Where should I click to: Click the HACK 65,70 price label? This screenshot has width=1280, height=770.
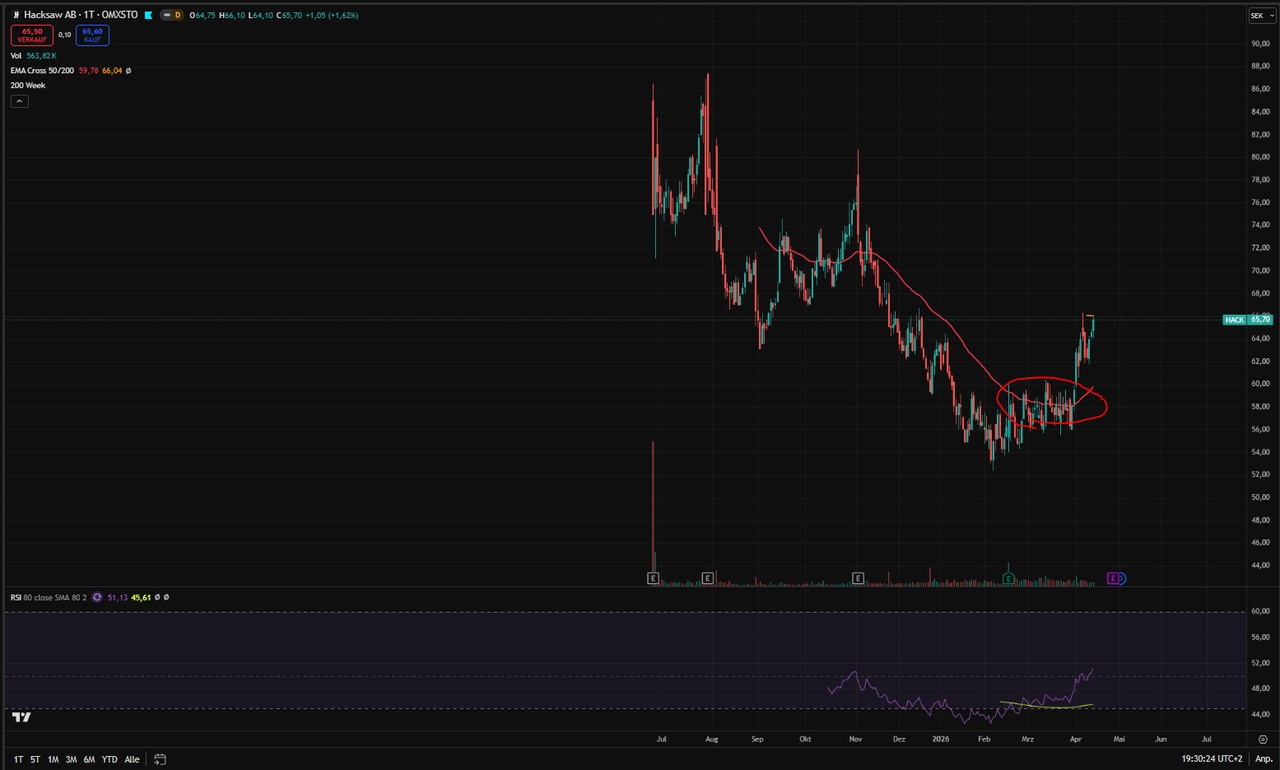(1248, 319)
